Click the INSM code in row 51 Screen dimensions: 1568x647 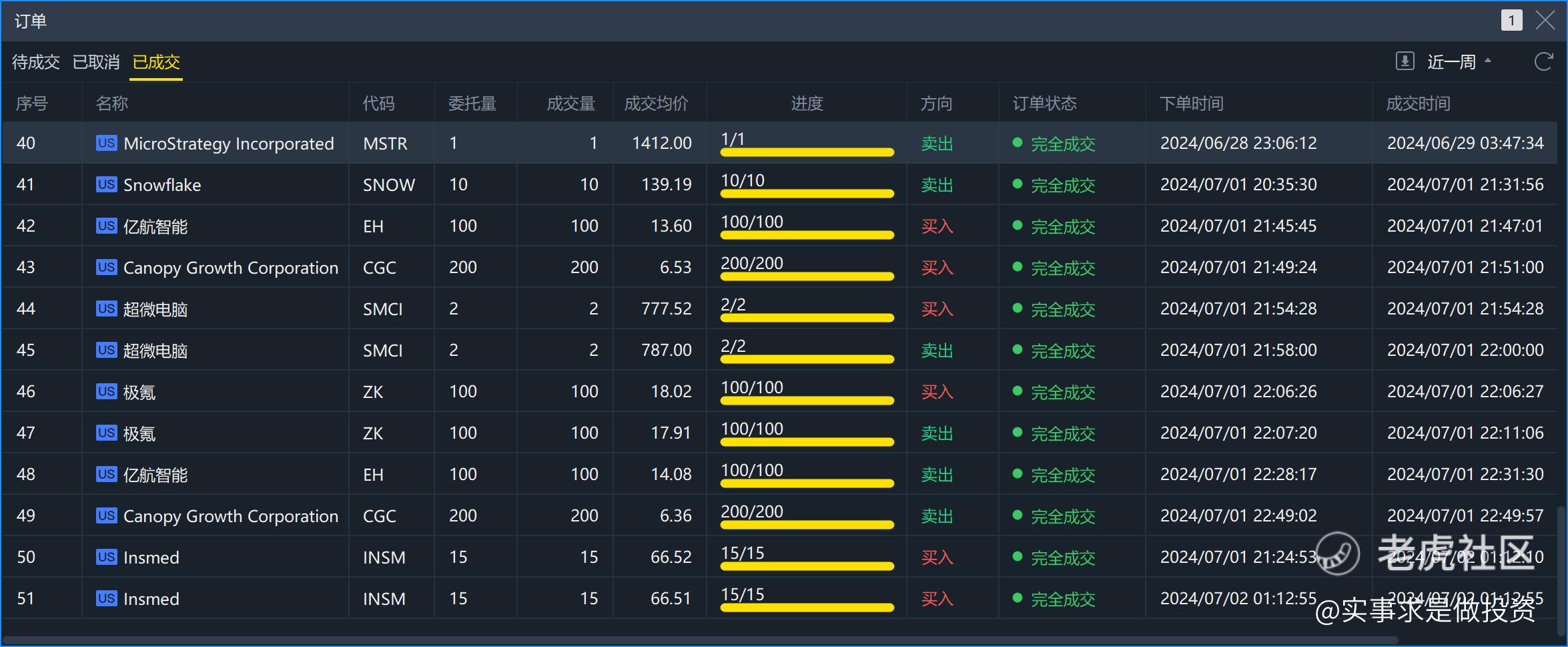tap(384, 599)
